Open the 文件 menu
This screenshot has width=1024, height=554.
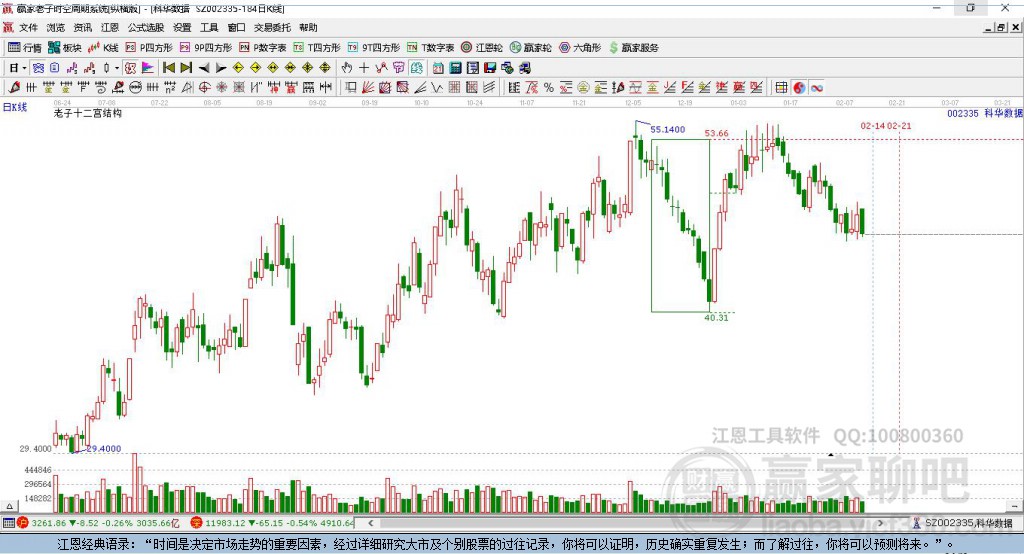click(x=28, y=27)
